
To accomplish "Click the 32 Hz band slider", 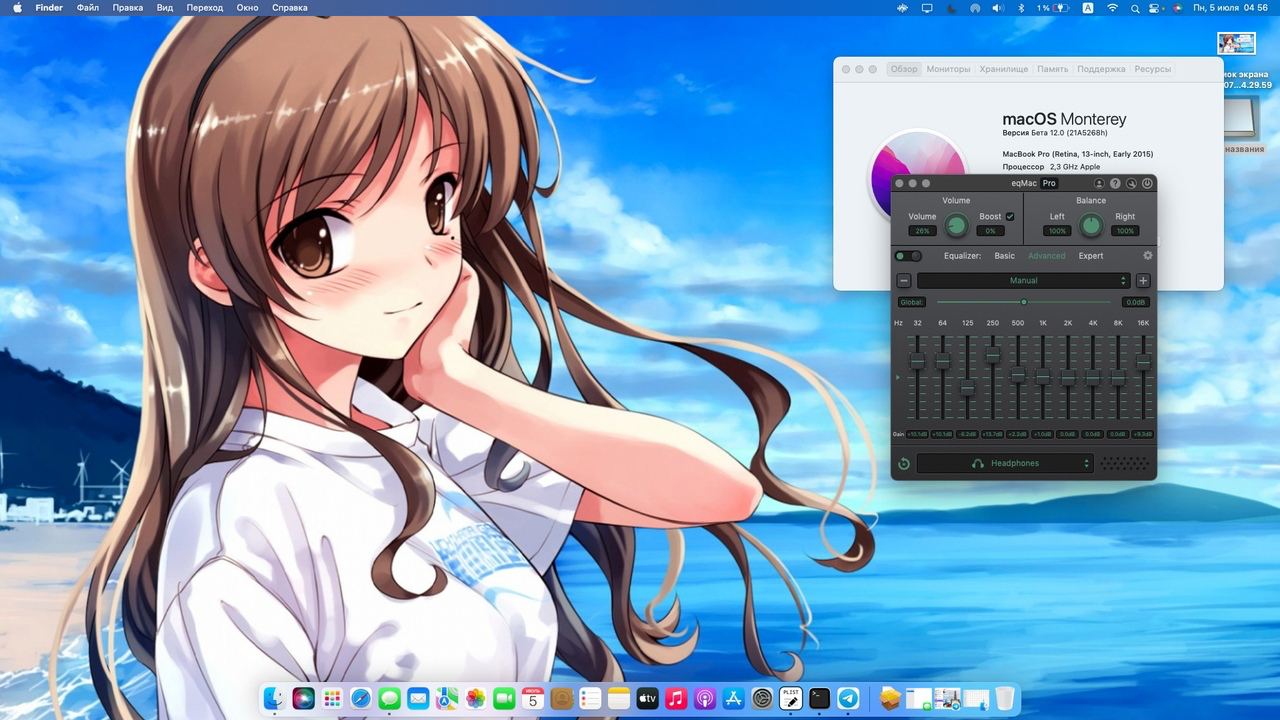I will click(917, 378).
